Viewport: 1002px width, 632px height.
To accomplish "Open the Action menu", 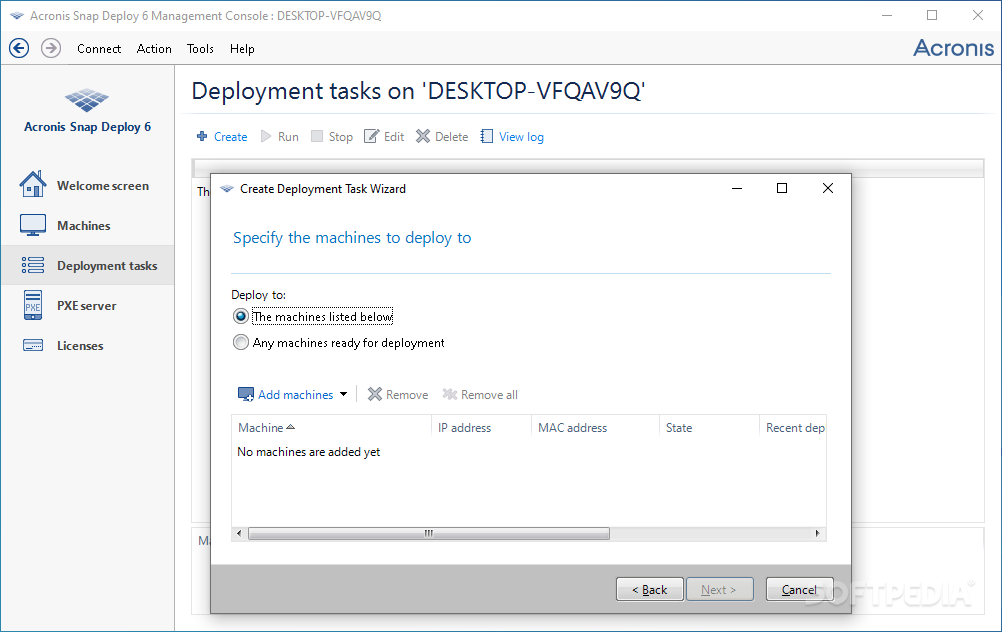I will point(154,49).
